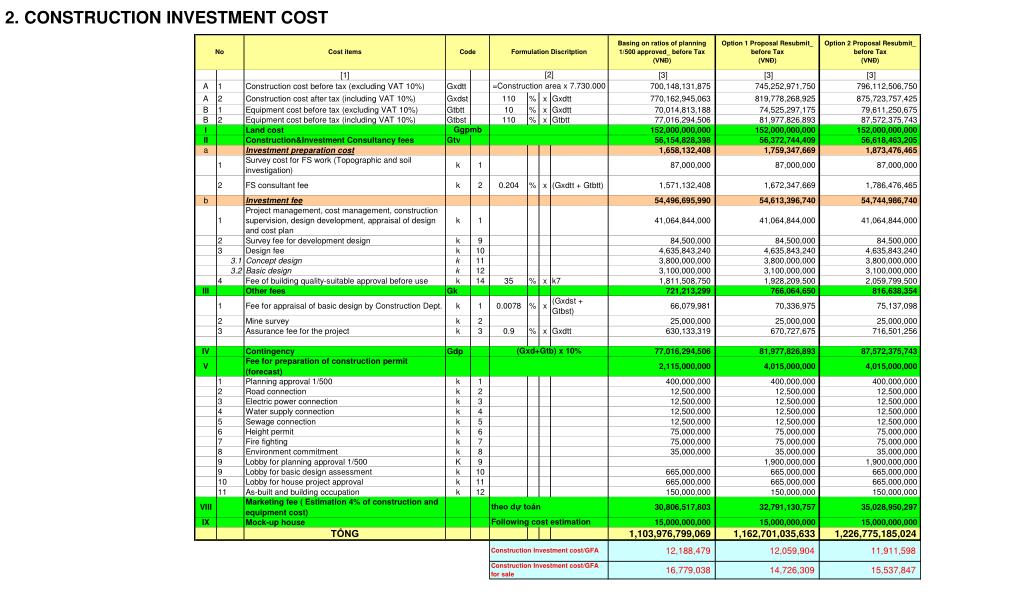Select 'Environment commitment' item
The height and width of the screenshot is (614, 1024).
click(291, 452)
